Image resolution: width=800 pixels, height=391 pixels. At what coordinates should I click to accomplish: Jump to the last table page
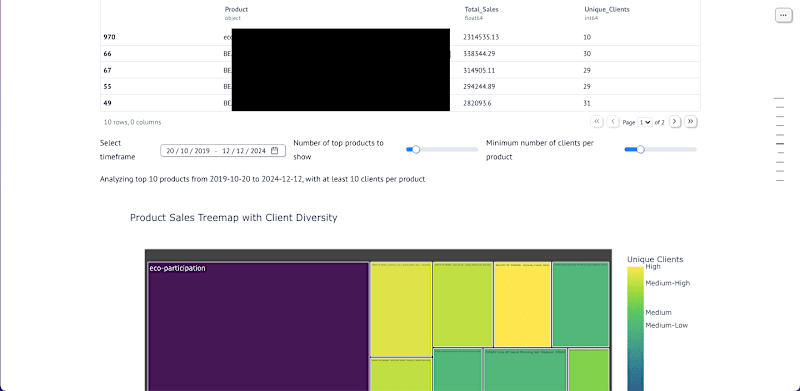(691, 121)
